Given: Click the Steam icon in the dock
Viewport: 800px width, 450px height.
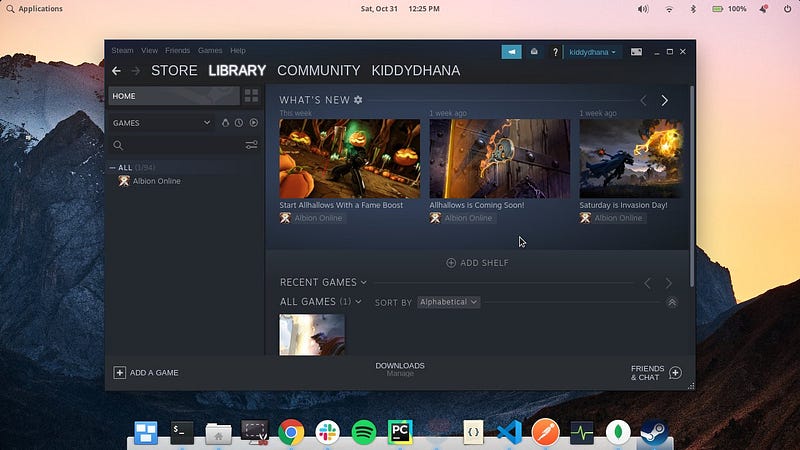Looking at the screenshot, I should [654, 433].
